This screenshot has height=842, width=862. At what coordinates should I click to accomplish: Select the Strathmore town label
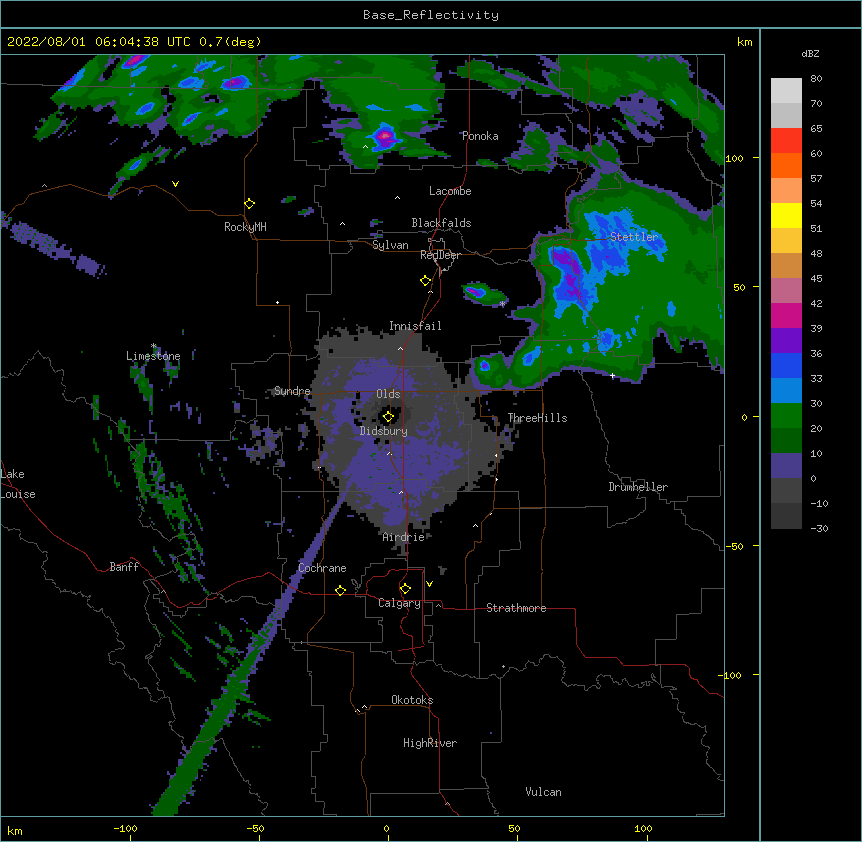(x=516, y=608)
